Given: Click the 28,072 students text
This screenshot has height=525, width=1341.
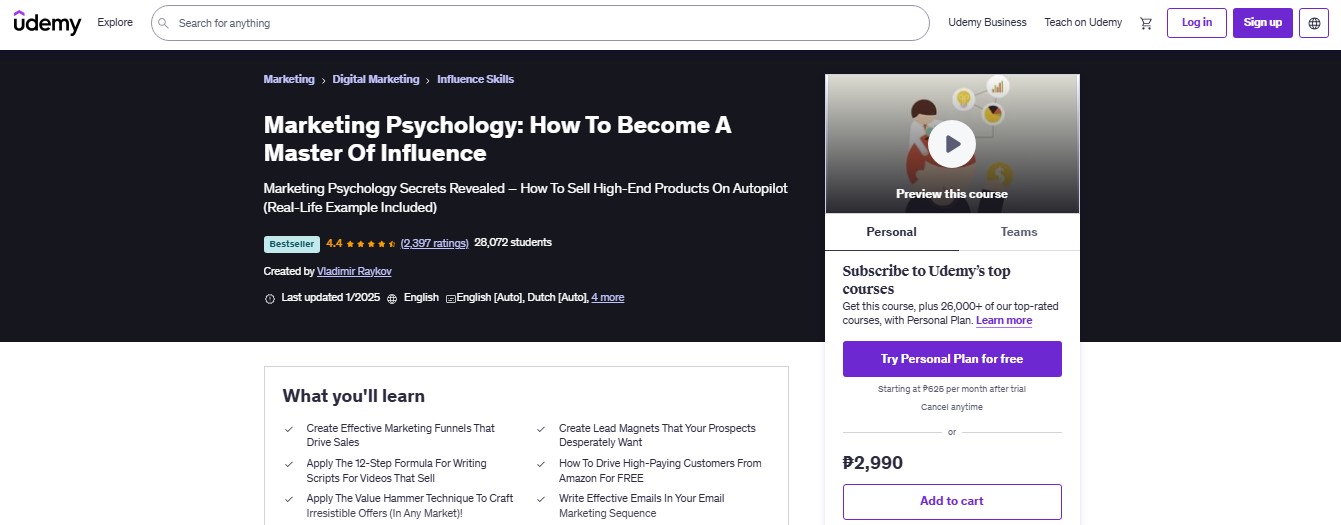Looking at the screenshot, I should click(513, 243).
